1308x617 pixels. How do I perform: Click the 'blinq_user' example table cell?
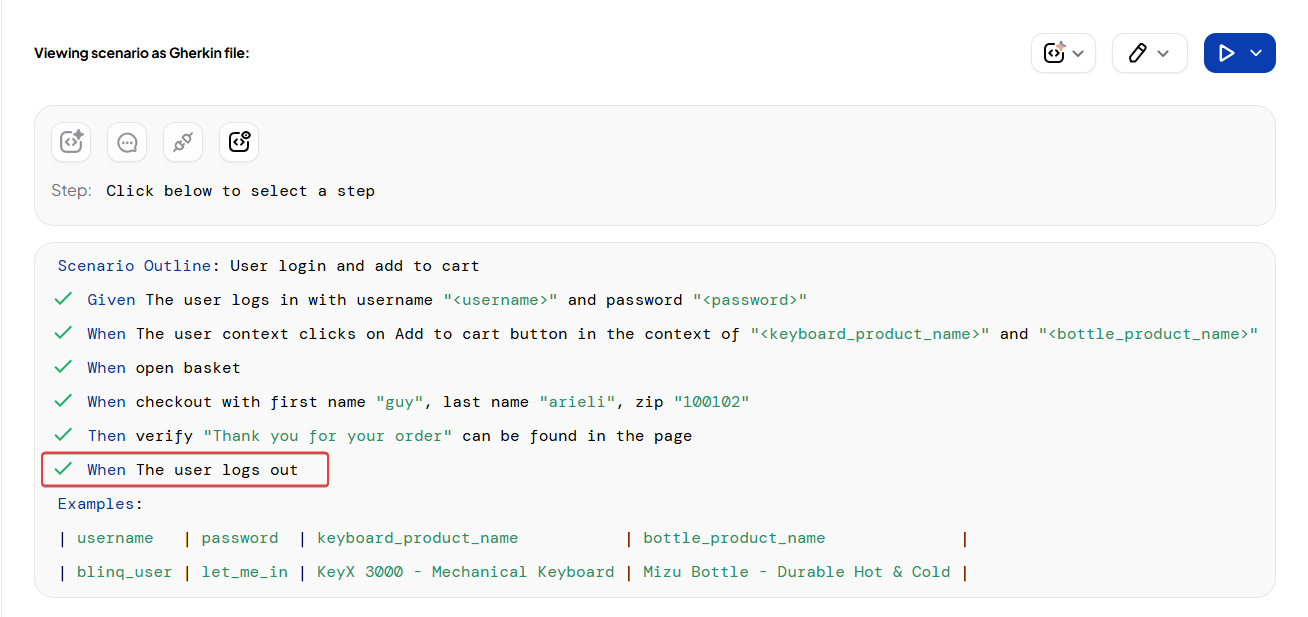124,572
